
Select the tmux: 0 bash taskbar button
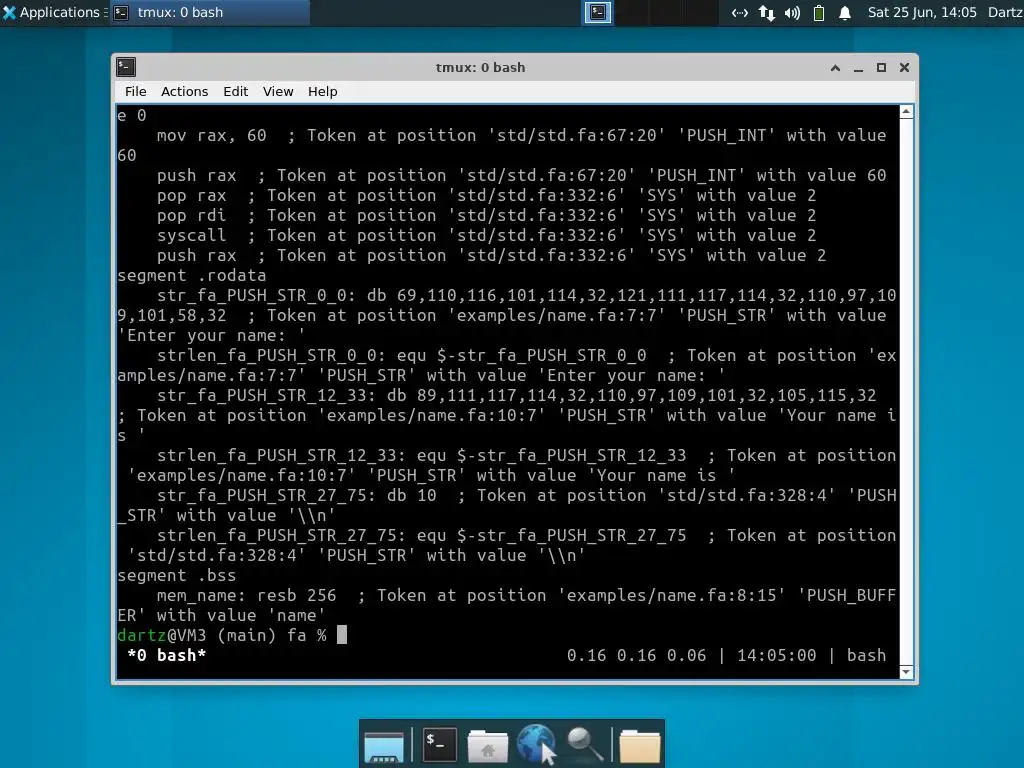209,12
